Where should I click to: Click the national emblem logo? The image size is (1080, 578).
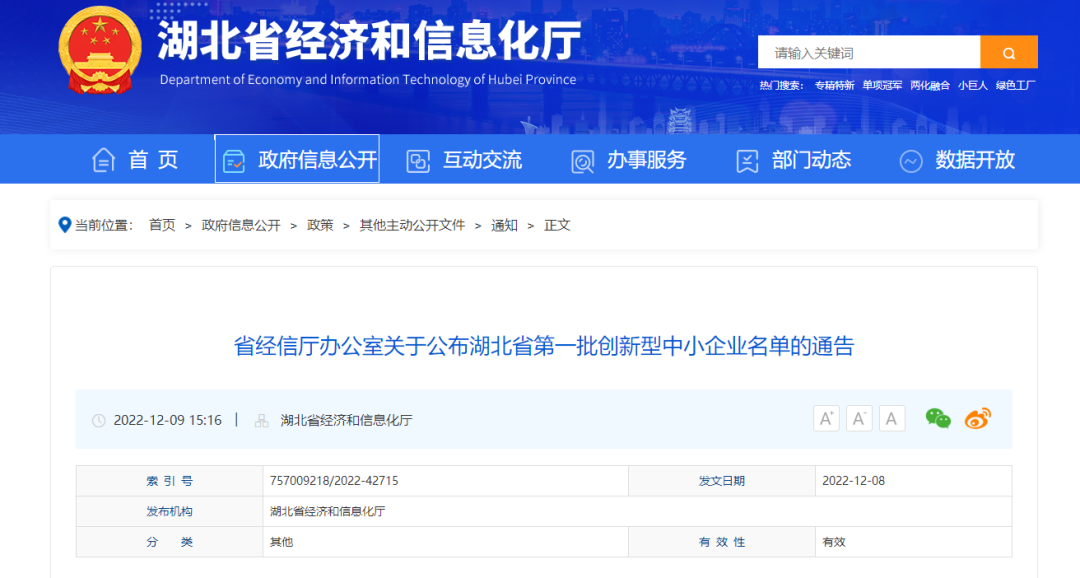click(100, 50)
